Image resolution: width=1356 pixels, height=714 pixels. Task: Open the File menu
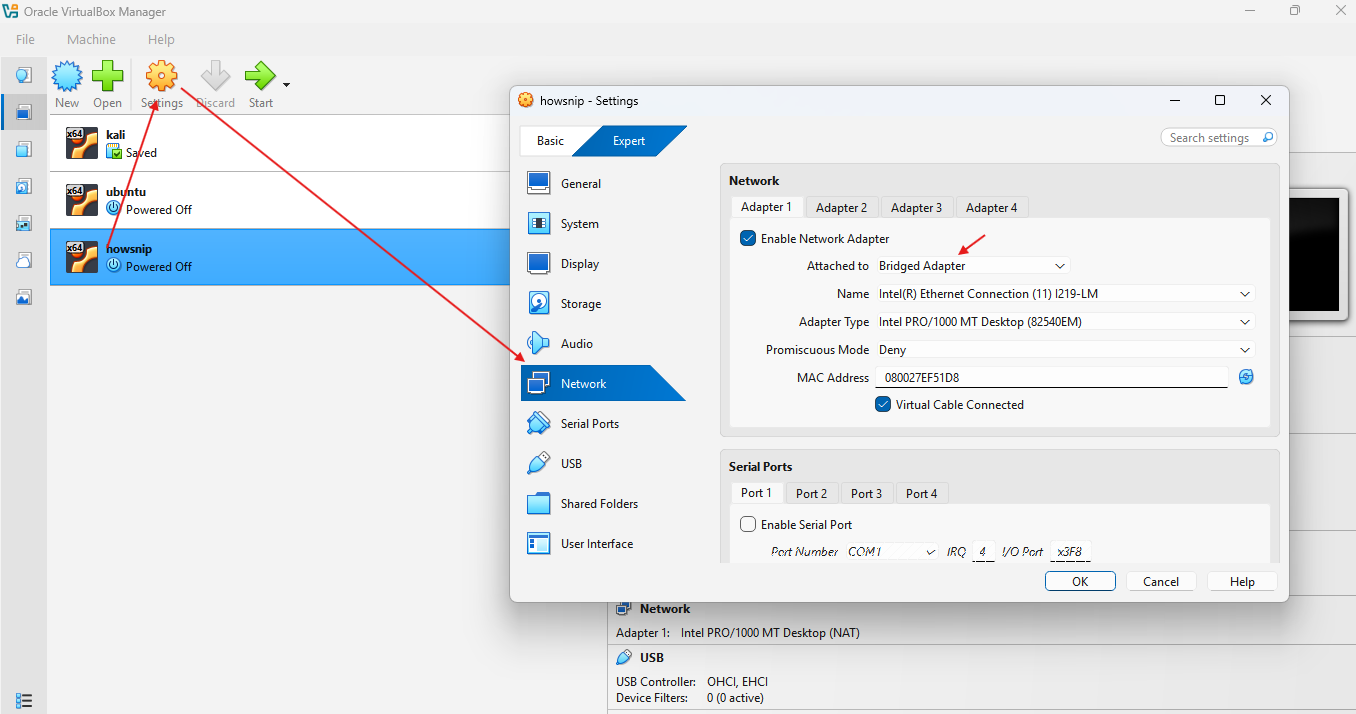point(25,40)
